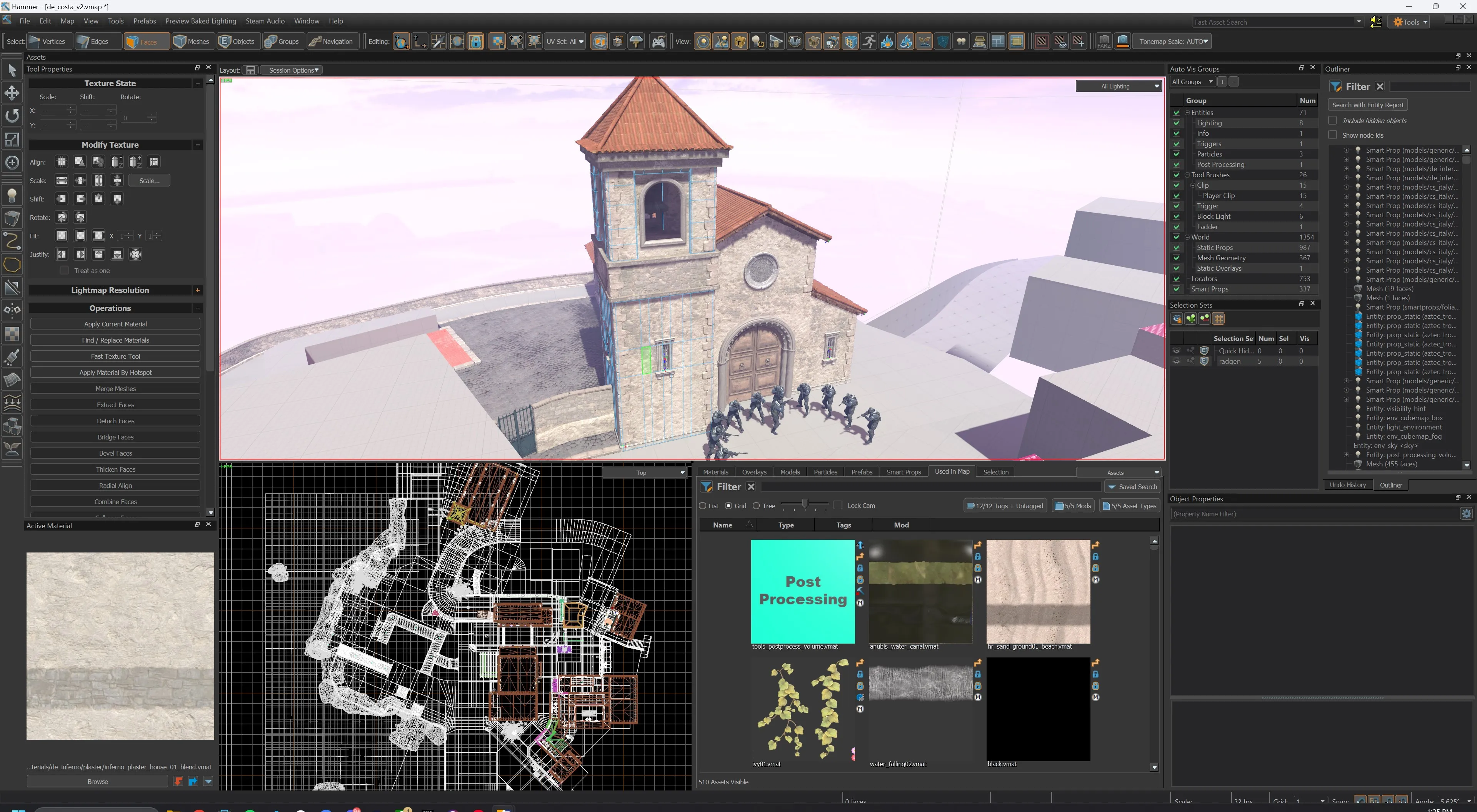Collapse the Operations section

pyautogui.click(x=197, y=308)
